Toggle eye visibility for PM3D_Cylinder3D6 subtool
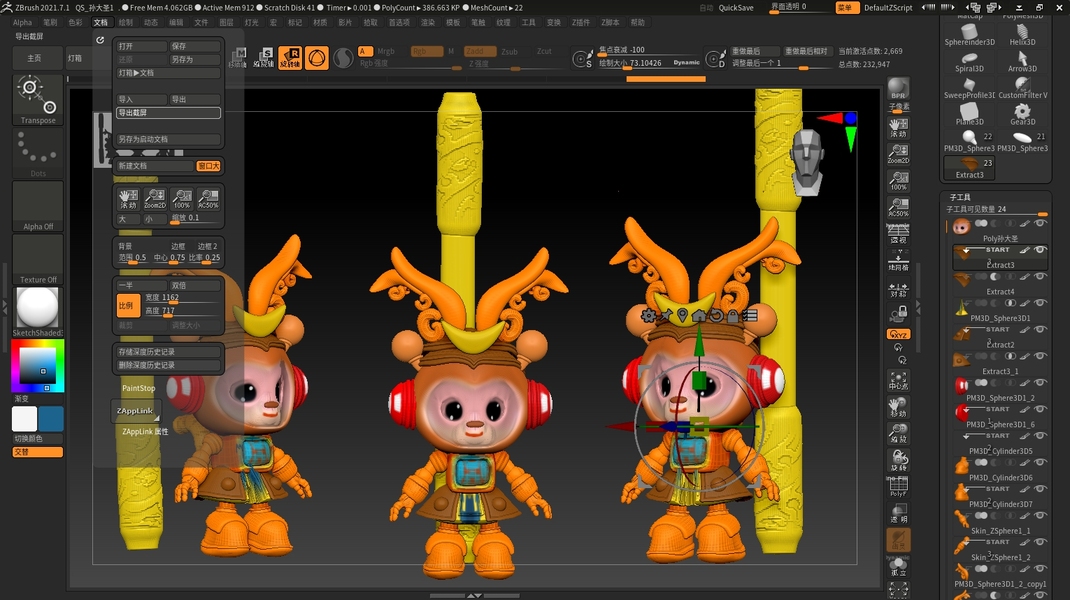 tap(1040, 463)
